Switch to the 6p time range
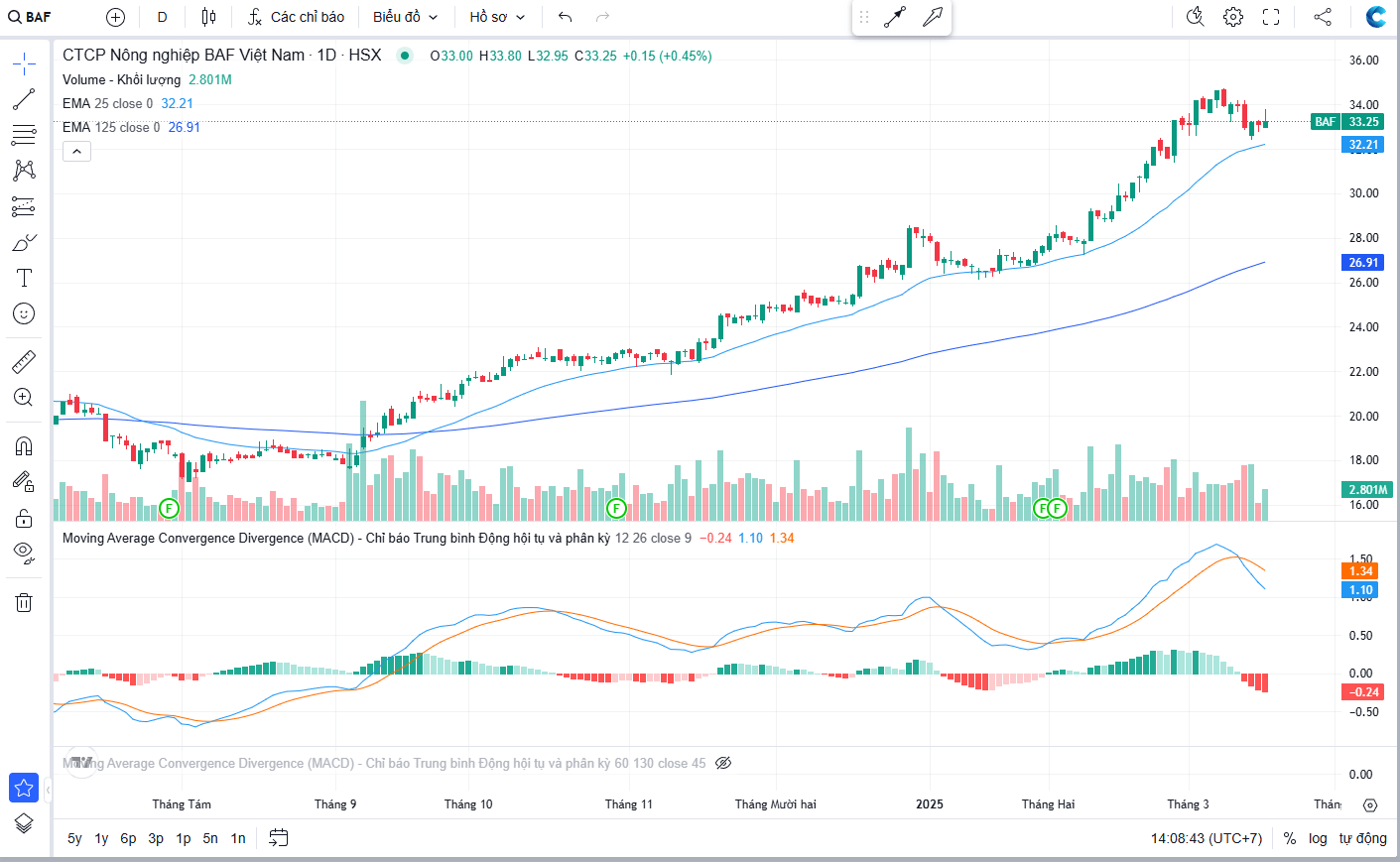Image resolution: width=1400 pixels, height=862 pixels. [128, 838]
